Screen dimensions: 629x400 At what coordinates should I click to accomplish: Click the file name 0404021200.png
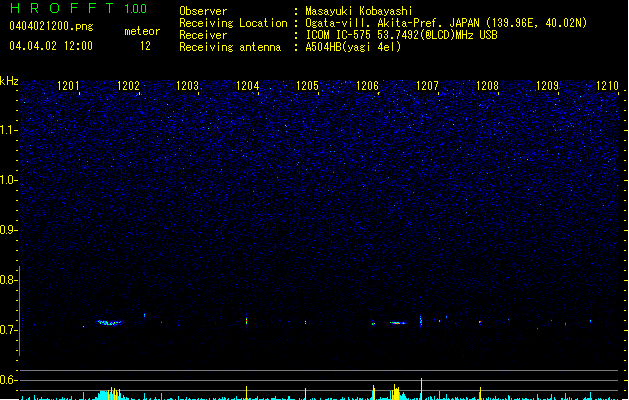(51, 27)
